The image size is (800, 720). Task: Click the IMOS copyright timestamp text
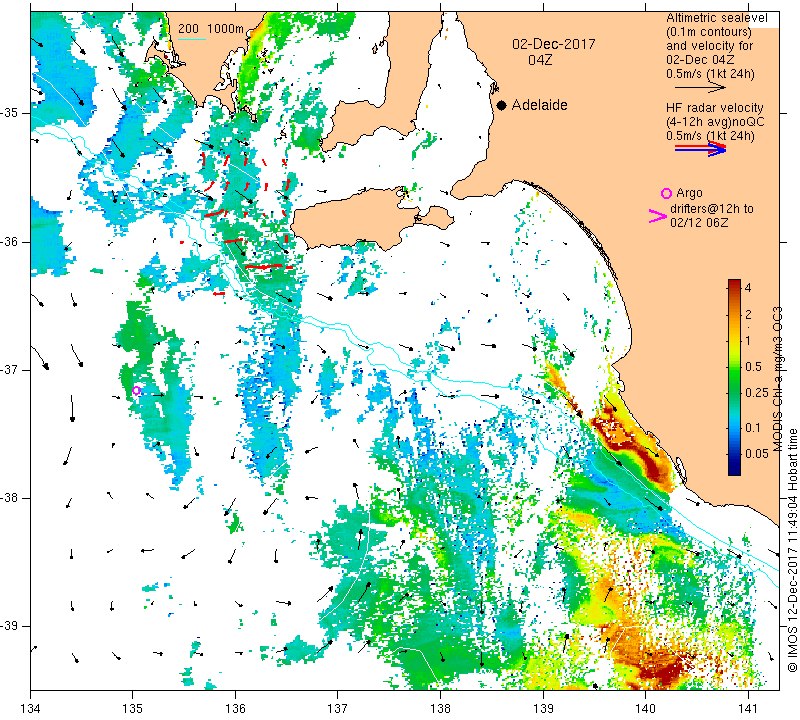tap(792, 550)
